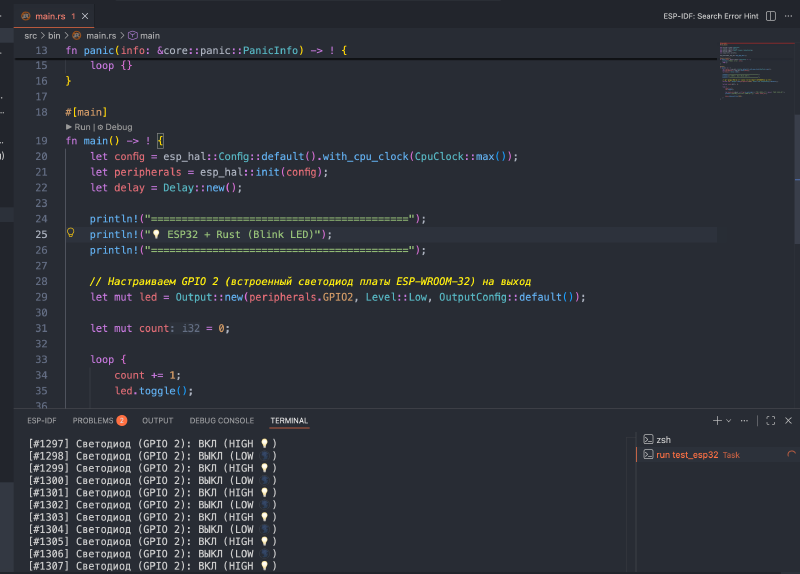Viewport: 800px width, 574px height.
Task: Maximize the terminal panel size
Action: point(770,420)
